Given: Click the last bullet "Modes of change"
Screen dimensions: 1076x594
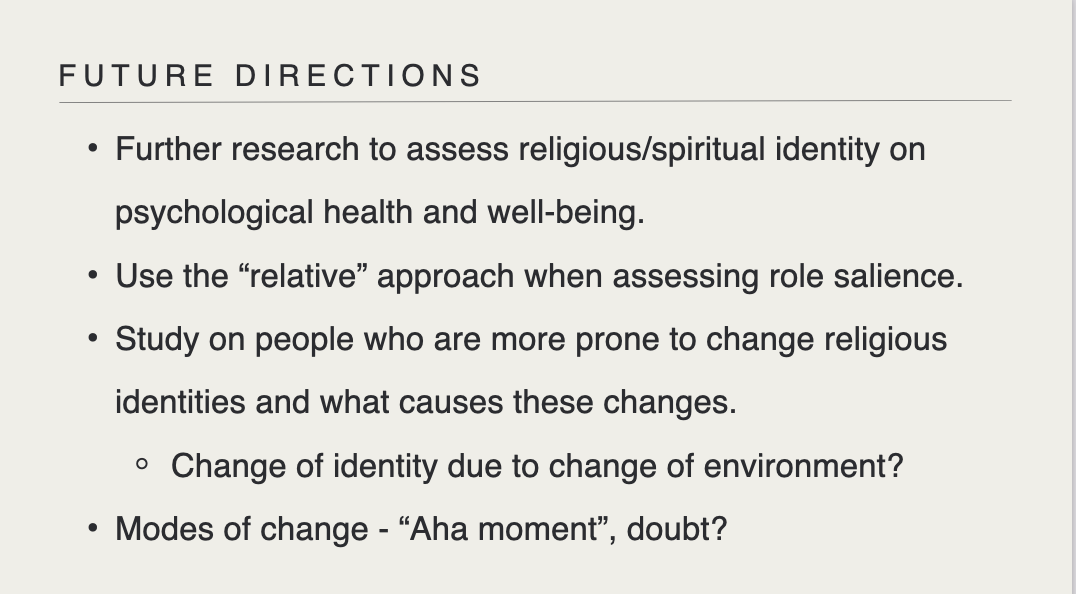Looking at the screenshot, I should coord(421,528).
